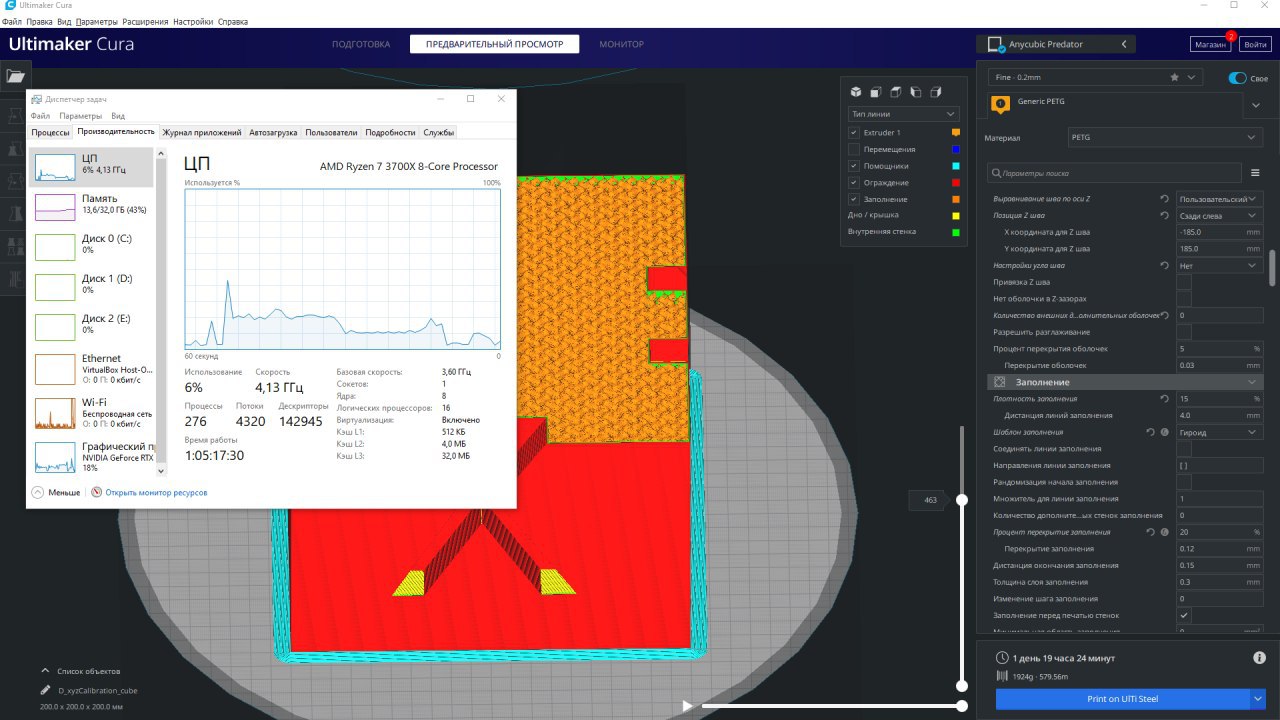
Task: Open the gyroid infill pattern dropdown
Action: [x=1220, y=432]
